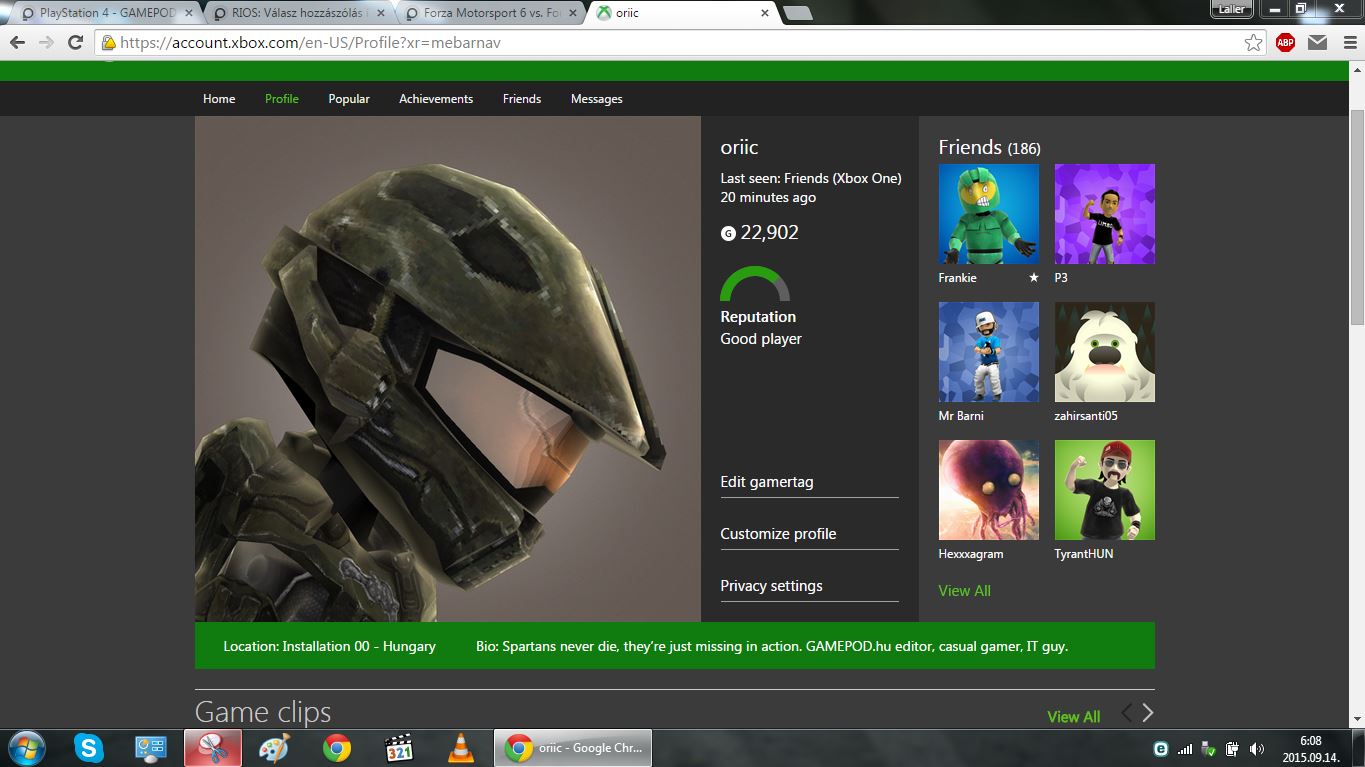Open the mail extension icon in toolbar
Screen dimensions: 1365x767
click(1317, 43)
